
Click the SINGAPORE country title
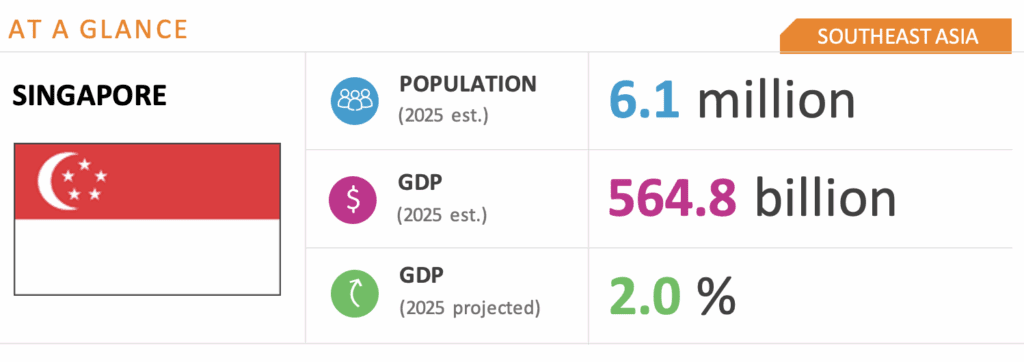(x=89, y=96)
